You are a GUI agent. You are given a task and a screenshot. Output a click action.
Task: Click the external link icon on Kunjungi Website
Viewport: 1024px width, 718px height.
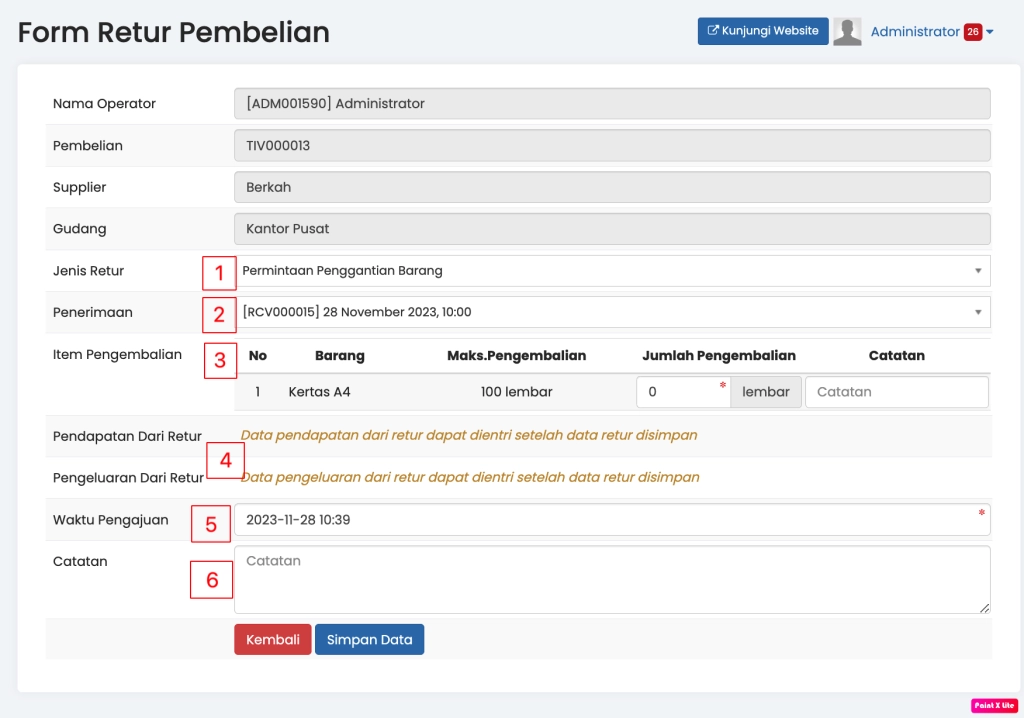coord(713,31)
